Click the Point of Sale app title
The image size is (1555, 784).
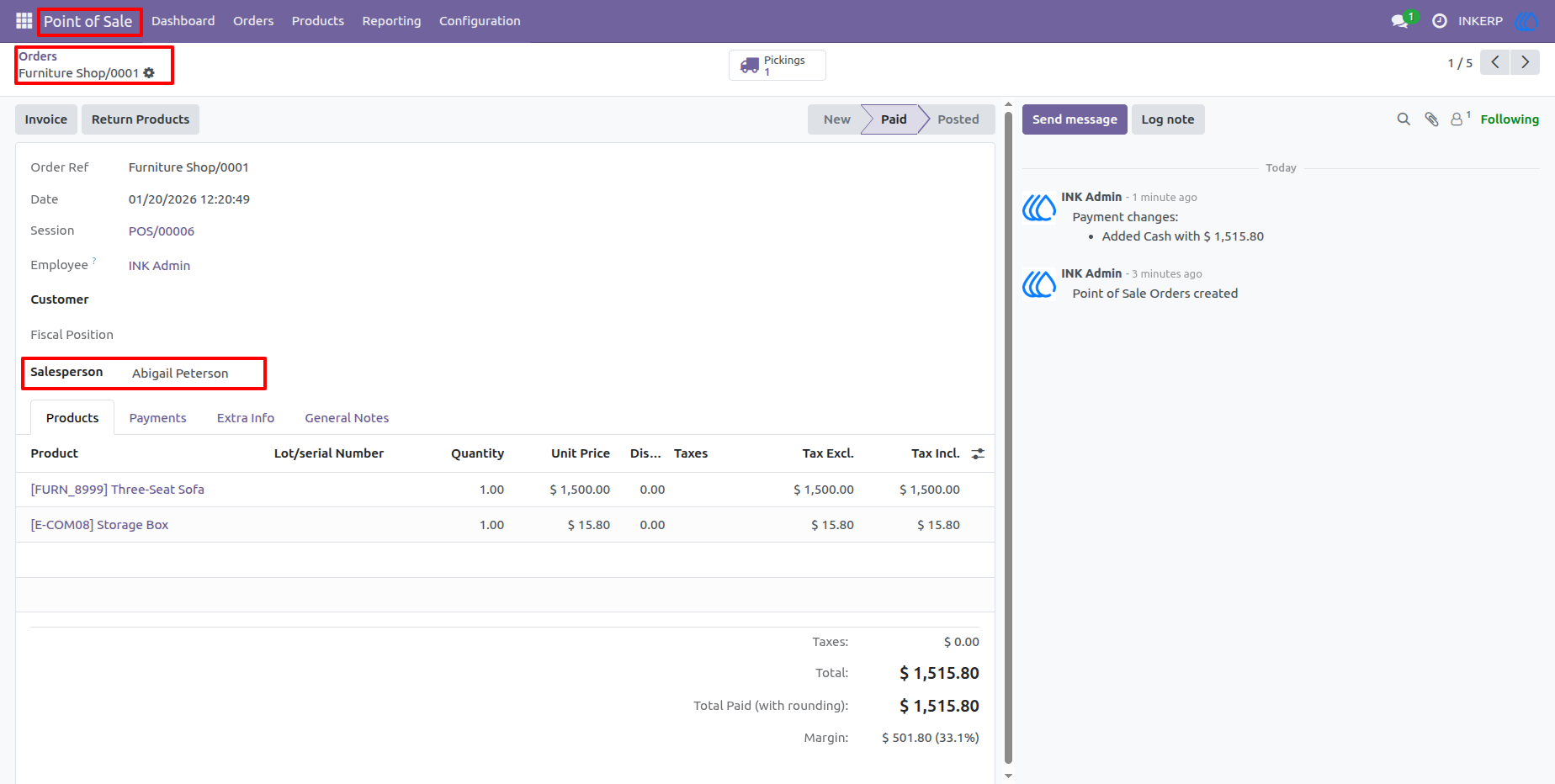pyautogui.click(x=88, y=22)
